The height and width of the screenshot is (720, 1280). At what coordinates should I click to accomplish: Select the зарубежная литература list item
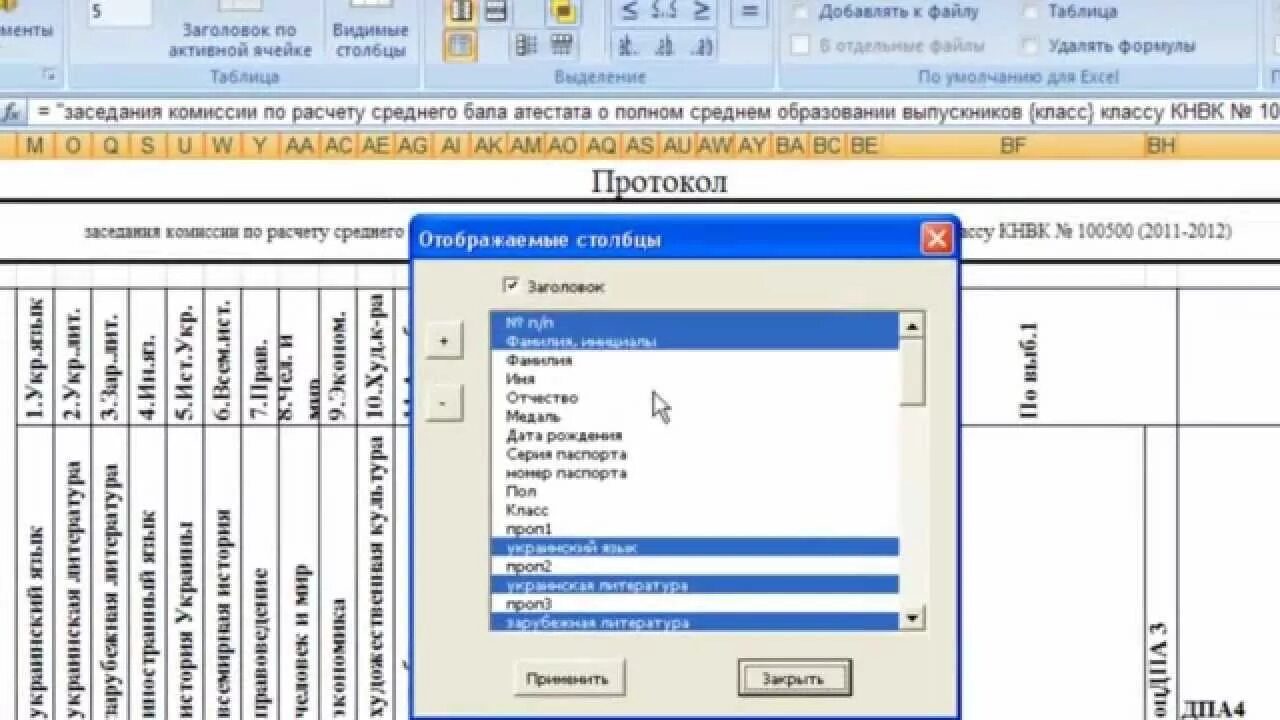tap(695, 622)
